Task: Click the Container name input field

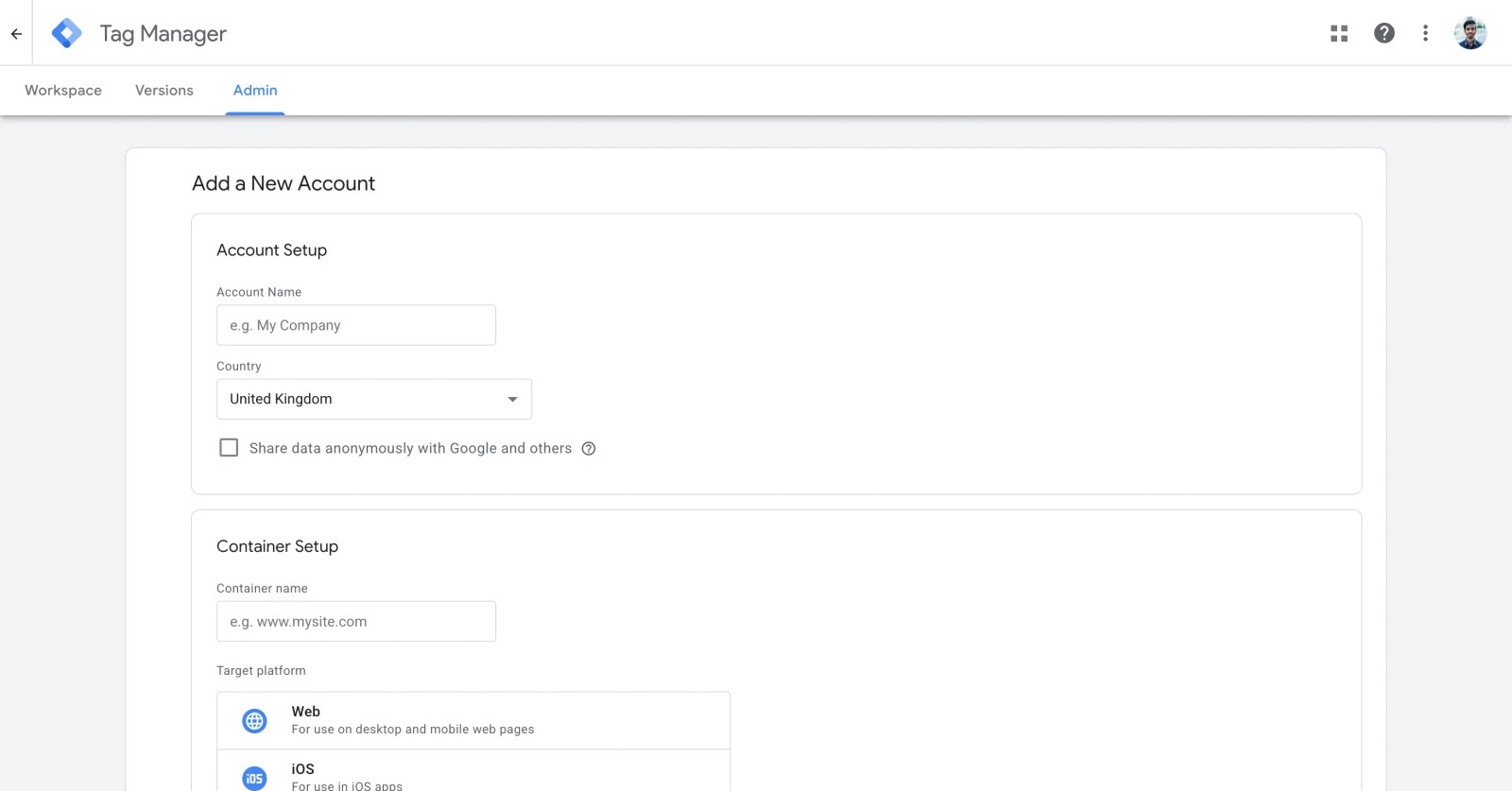Action: pyautogui.click(x=356, y=622)
